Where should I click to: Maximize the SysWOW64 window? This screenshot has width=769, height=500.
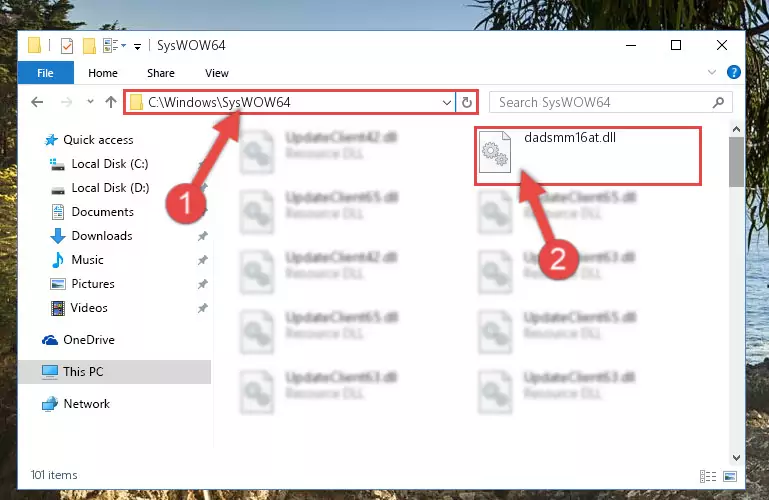tap(676, 46)
